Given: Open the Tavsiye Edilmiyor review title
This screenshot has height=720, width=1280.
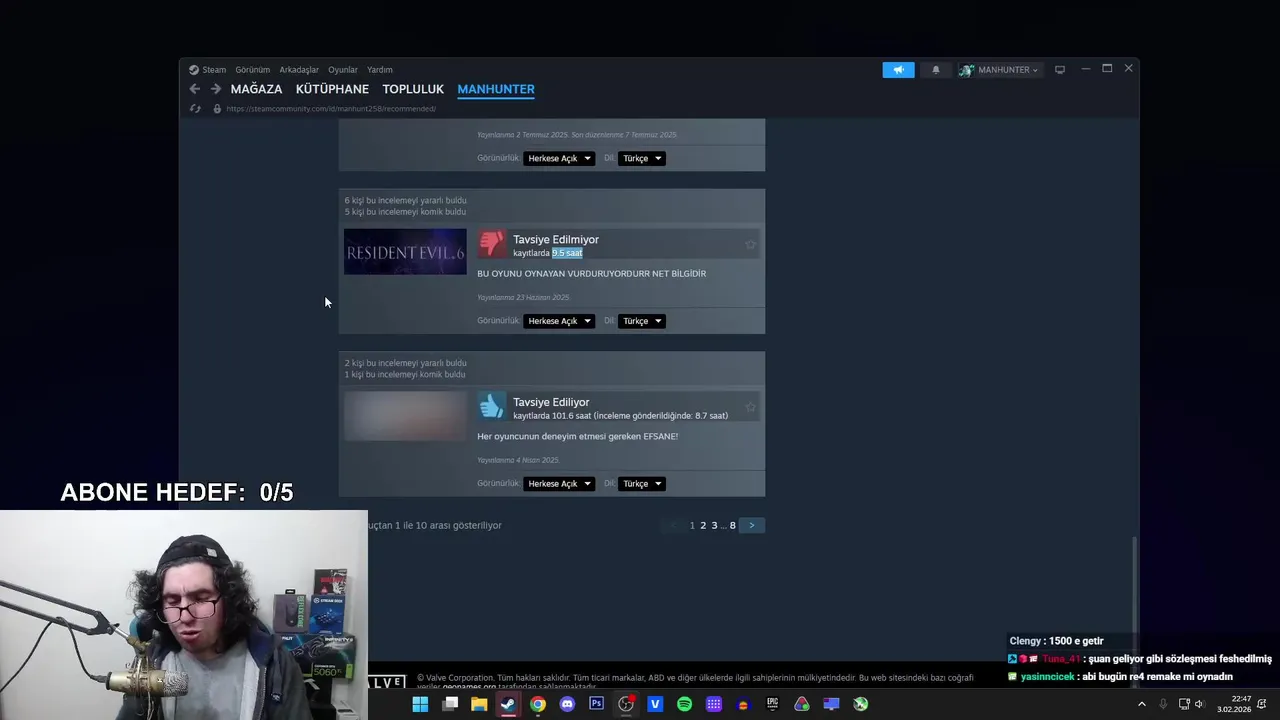Looking at the screenshot, I should tap(556, 240).
